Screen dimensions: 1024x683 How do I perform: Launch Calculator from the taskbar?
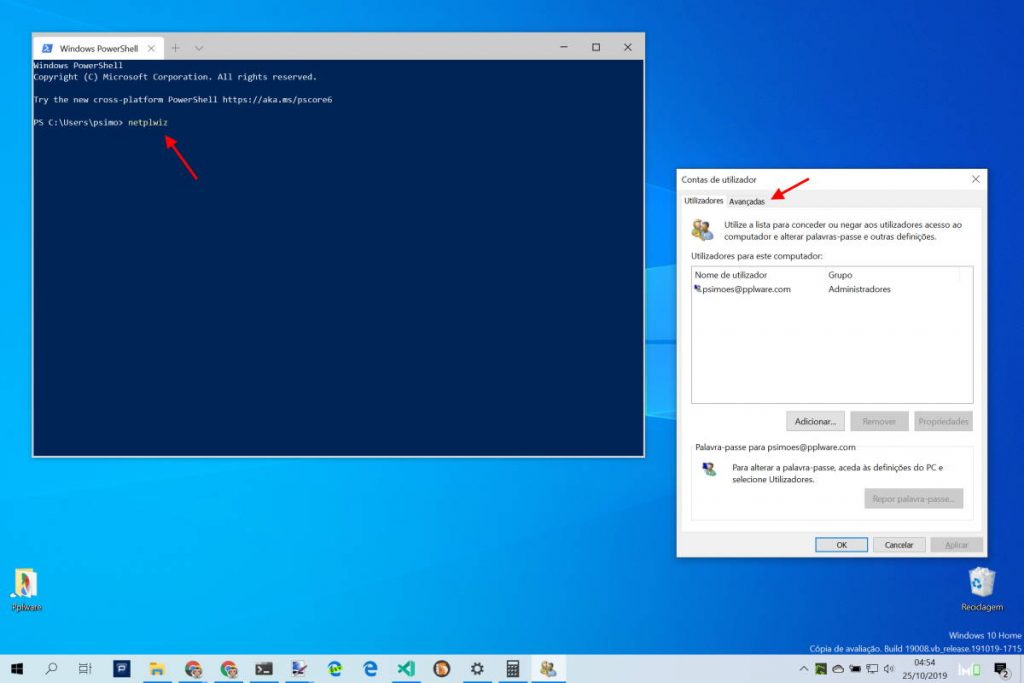[512, 669]
